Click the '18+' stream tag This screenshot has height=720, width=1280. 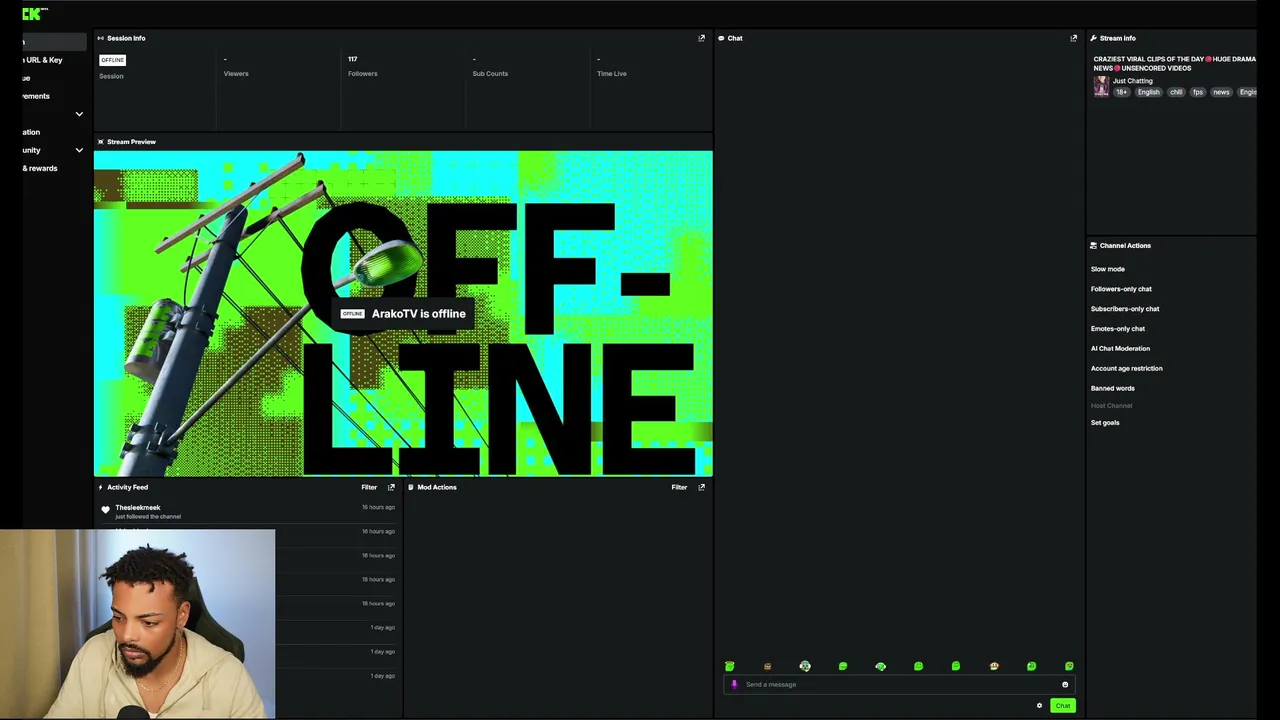1122,92
